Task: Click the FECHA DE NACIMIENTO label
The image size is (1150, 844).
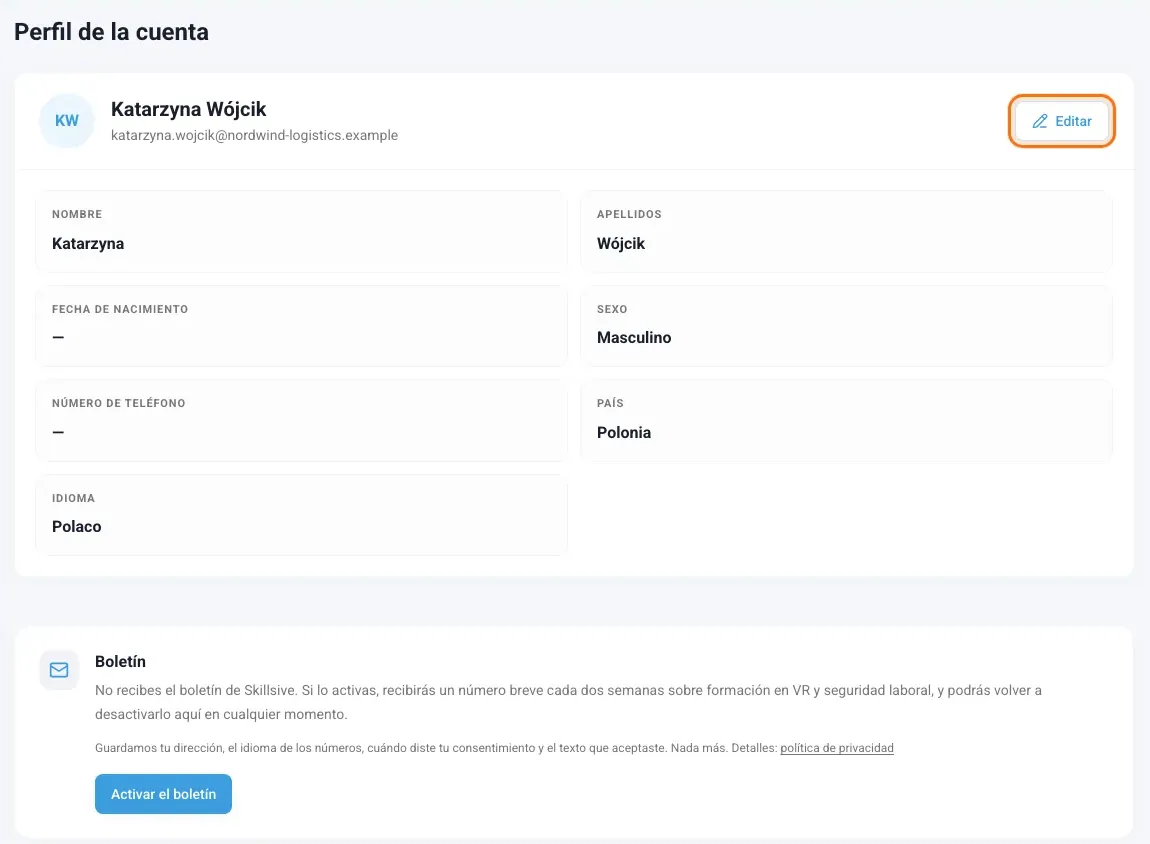Action: (x=120, y=309)
